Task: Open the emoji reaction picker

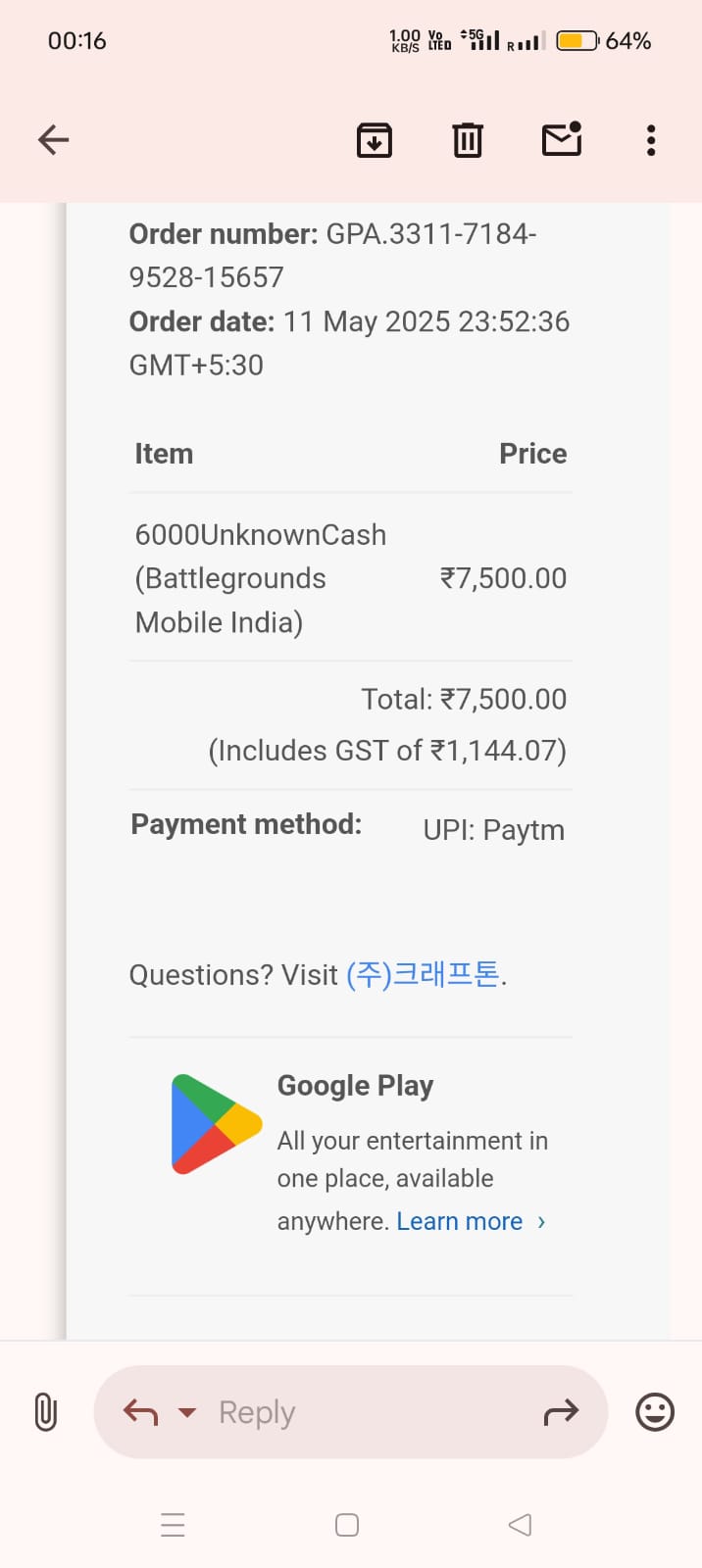Action: pos(655,1412)
